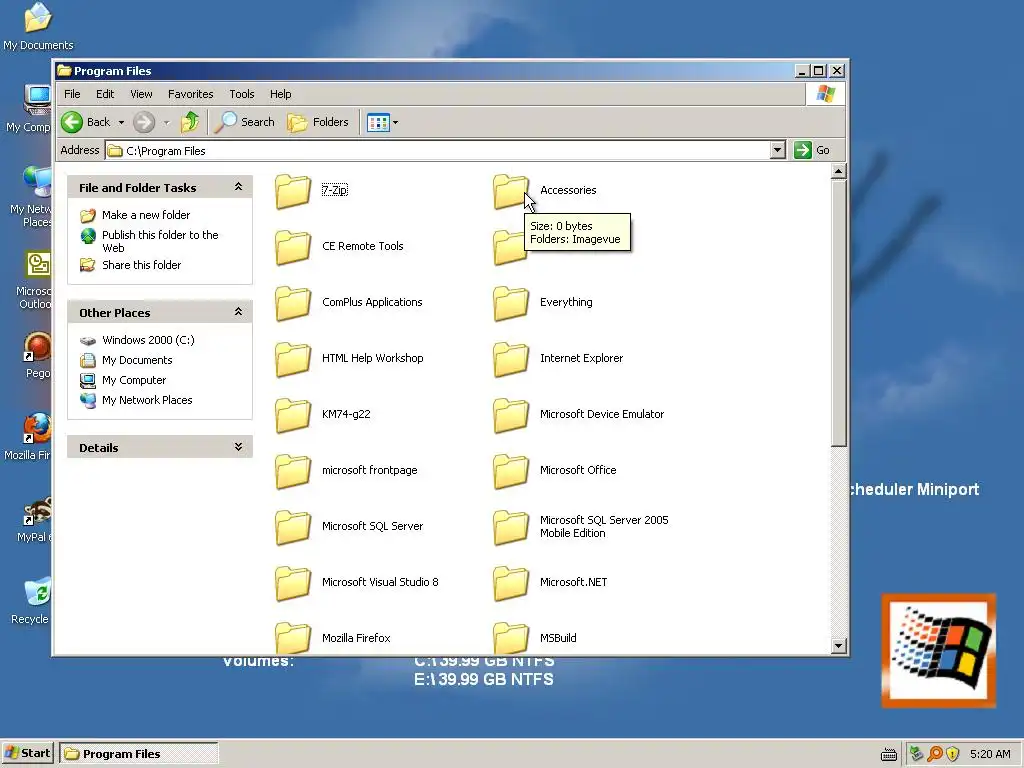Image resolution: width=1024 pixels, height=768 pixels.
Task: Open the File menu
Action: 72,94
